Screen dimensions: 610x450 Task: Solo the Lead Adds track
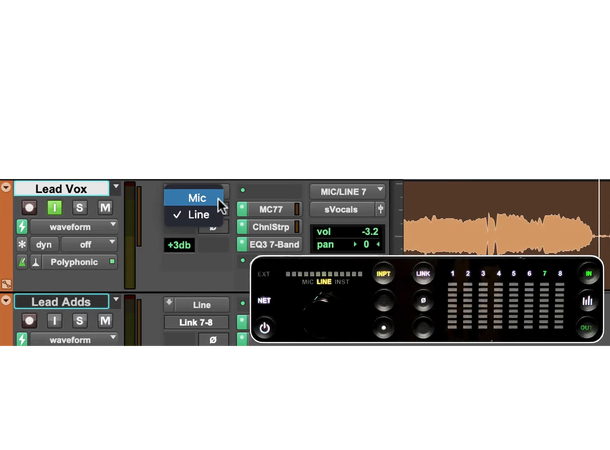(79, 320)
